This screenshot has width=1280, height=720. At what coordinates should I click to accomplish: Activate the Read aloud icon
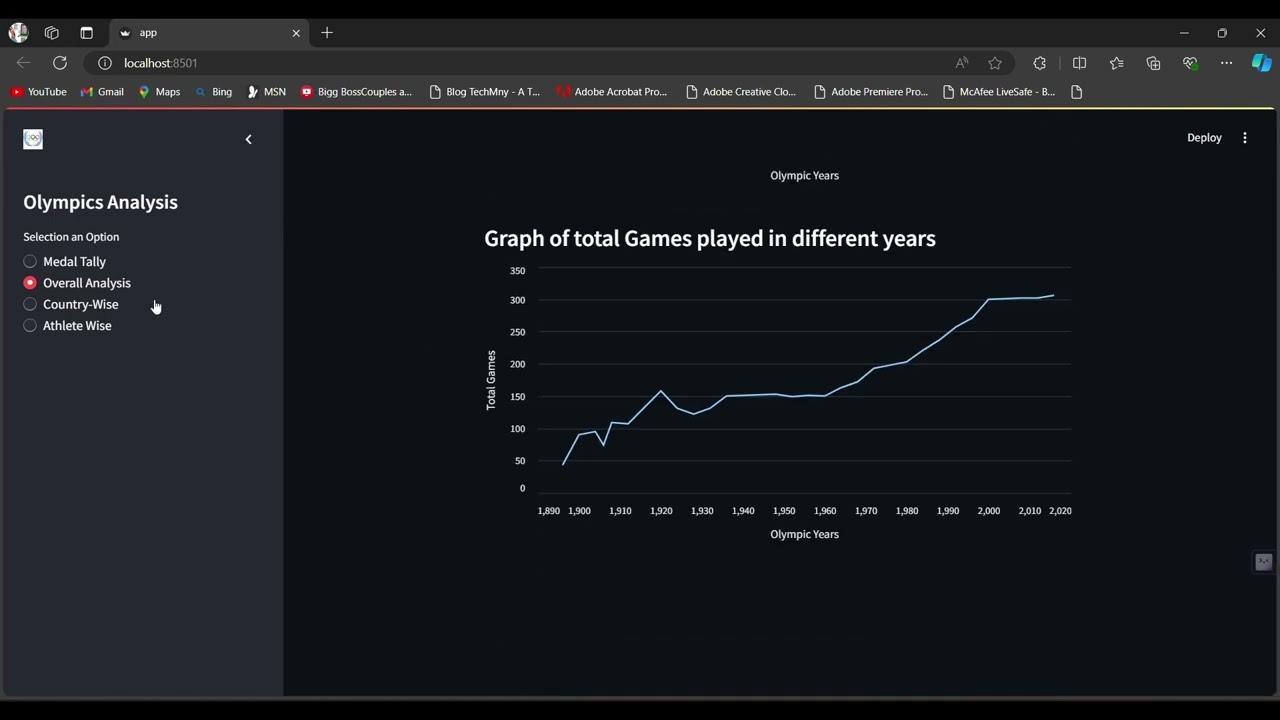pos(962,63)
